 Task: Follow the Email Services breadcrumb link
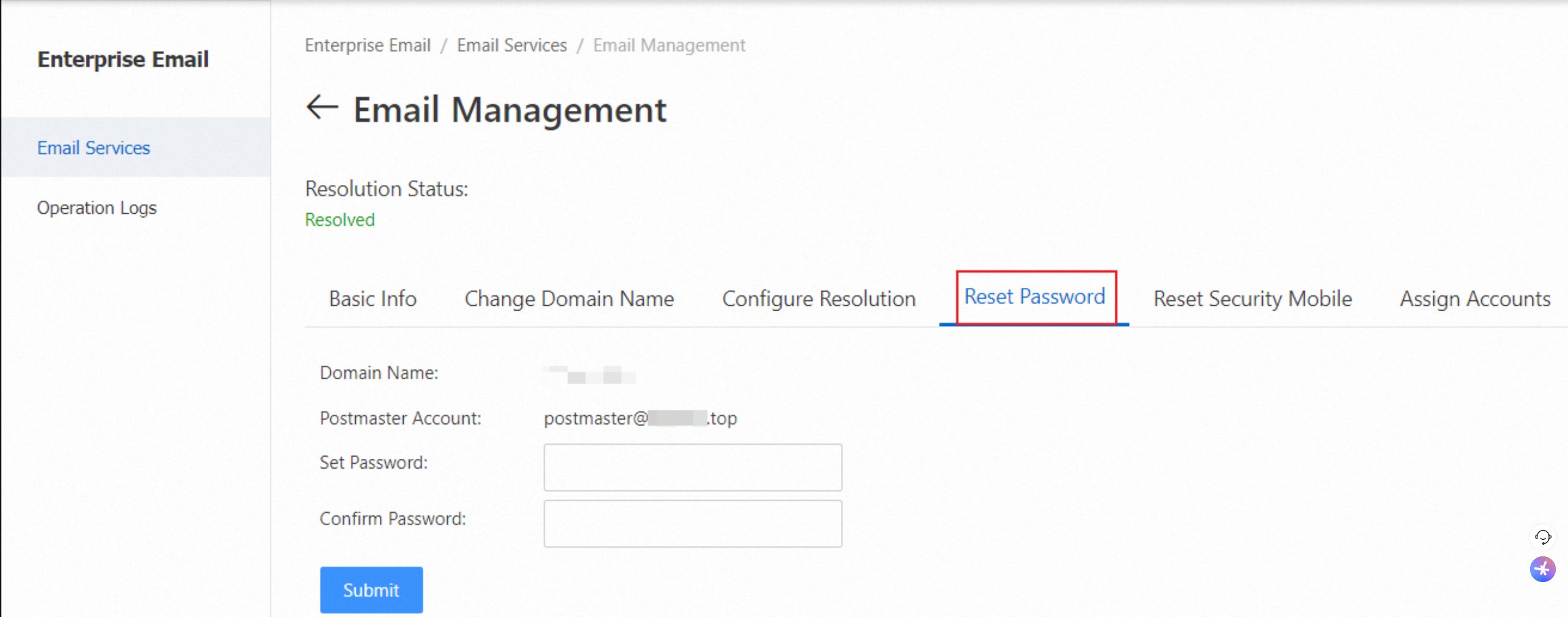[511, 45]
